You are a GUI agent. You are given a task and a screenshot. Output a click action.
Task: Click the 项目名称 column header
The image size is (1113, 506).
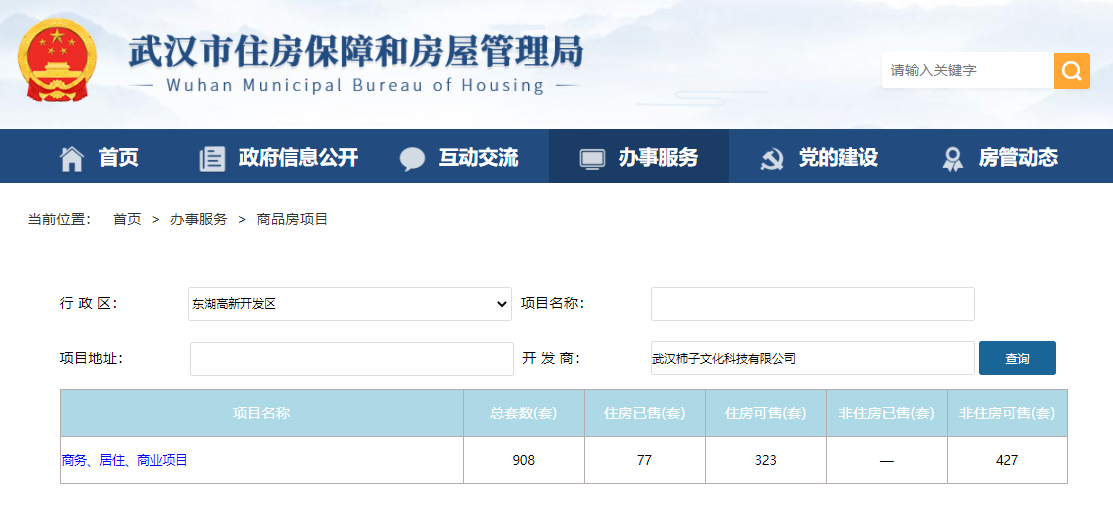point(262,413)
